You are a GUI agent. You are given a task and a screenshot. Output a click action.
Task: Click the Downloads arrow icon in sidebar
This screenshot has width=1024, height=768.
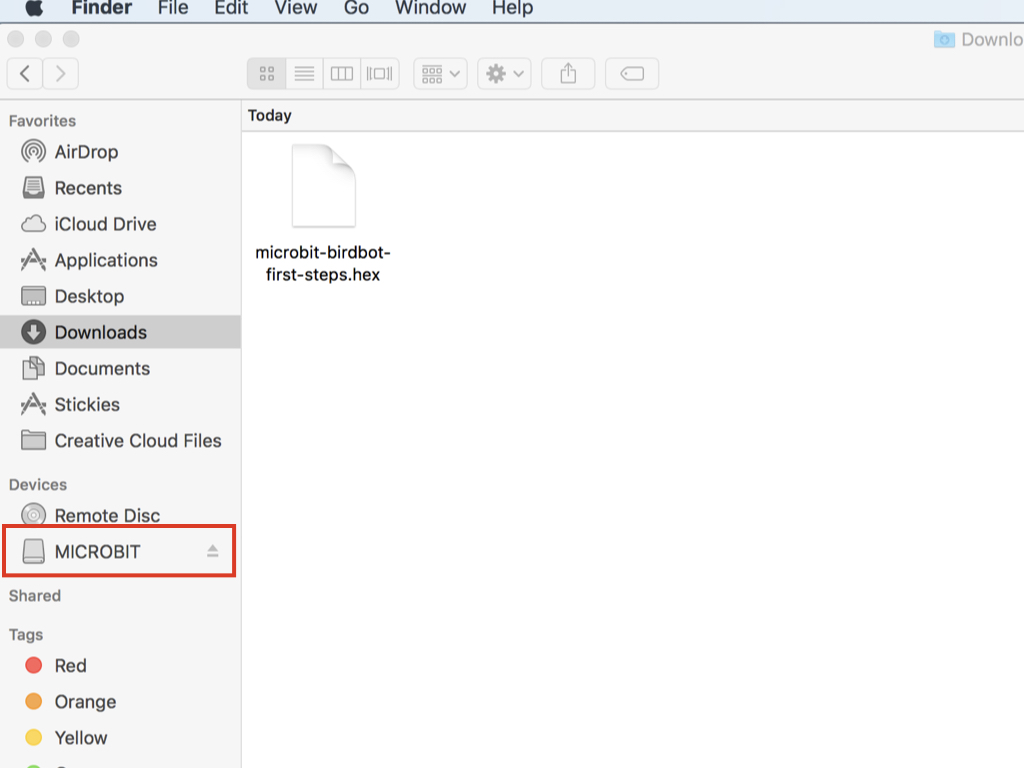point(33,332)
